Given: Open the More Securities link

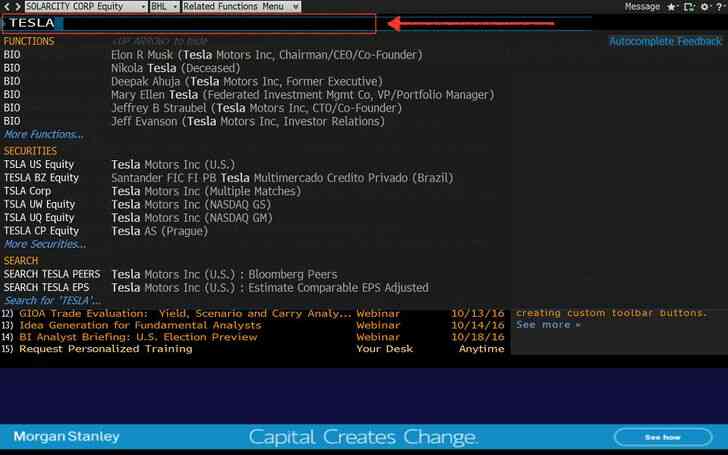Looking at the screenshot, I should [45, 244].
